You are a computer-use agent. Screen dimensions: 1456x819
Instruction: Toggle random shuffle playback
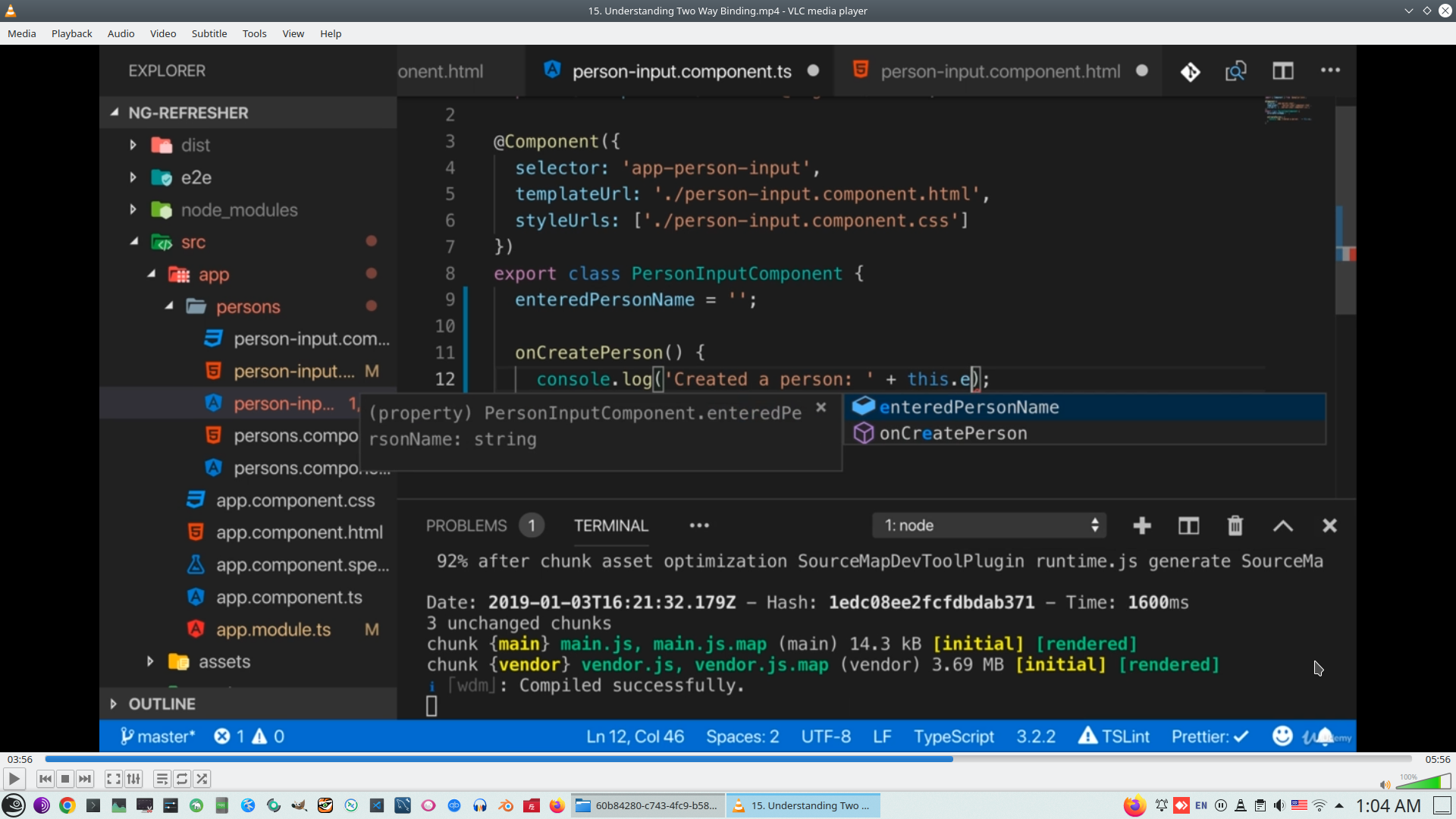202,779
